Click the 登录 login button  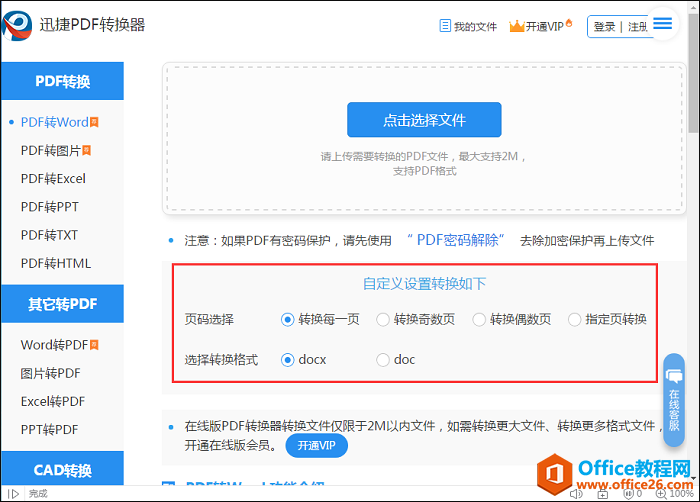(604, 27)
